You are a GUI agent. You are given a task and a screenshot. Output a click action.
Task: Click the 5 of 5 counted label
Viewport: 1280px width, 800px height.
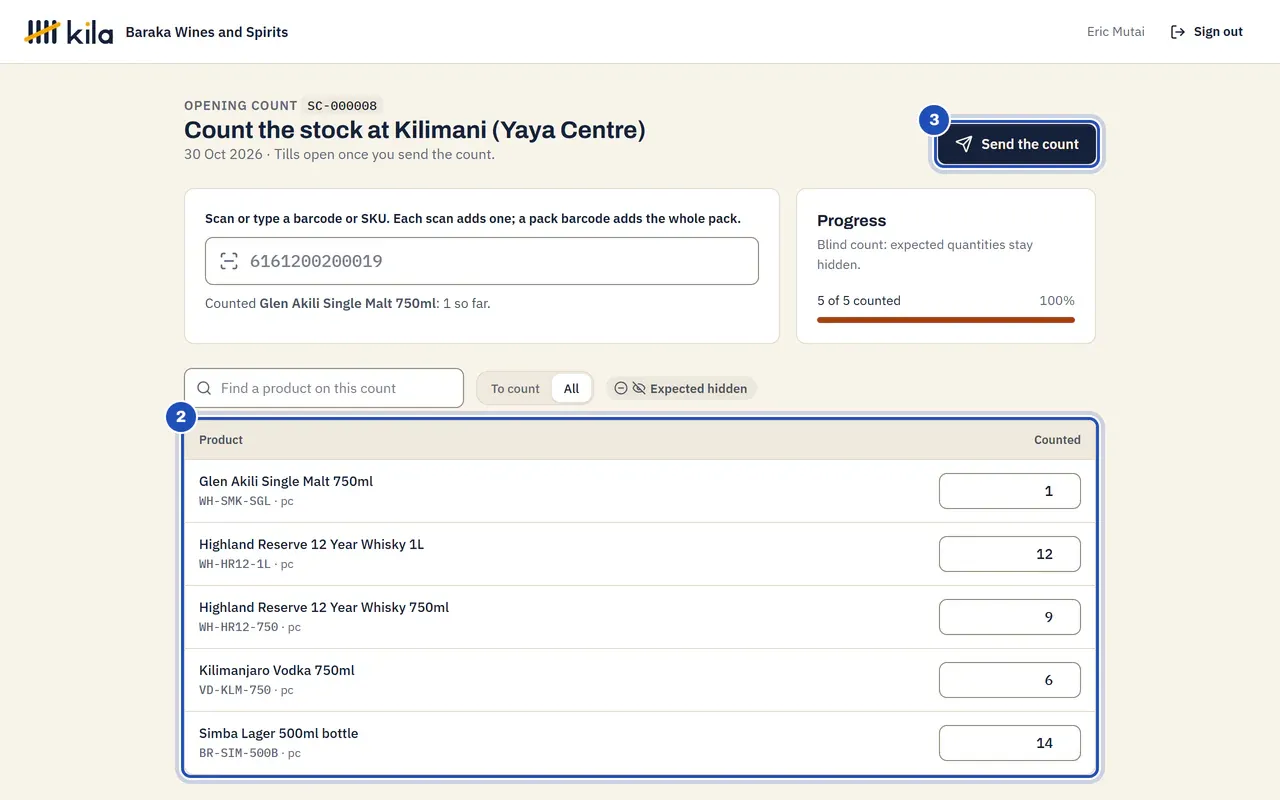[x=859, y=300]
